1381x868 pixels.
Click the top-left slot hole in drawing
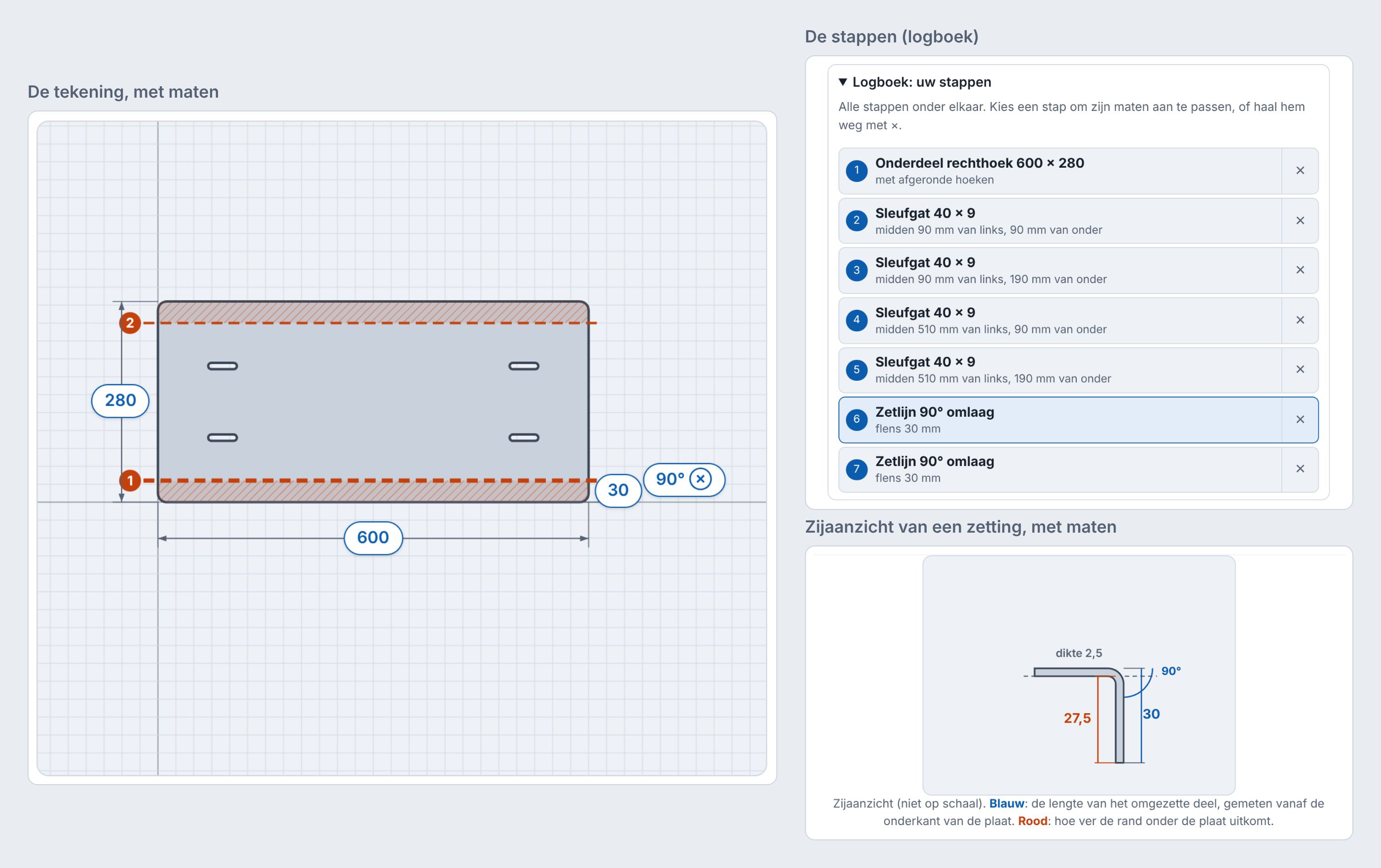pos(222,366)
